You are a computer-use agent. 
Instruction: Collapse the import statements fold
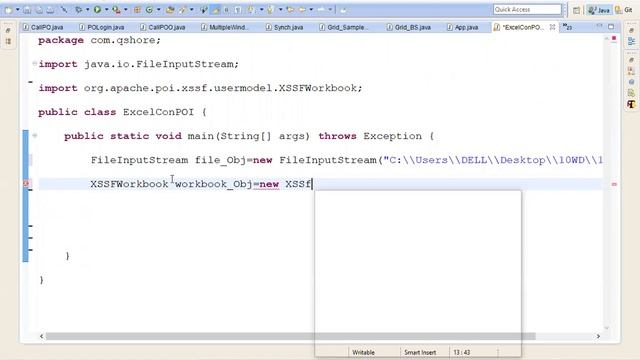(x=35, y=63)
